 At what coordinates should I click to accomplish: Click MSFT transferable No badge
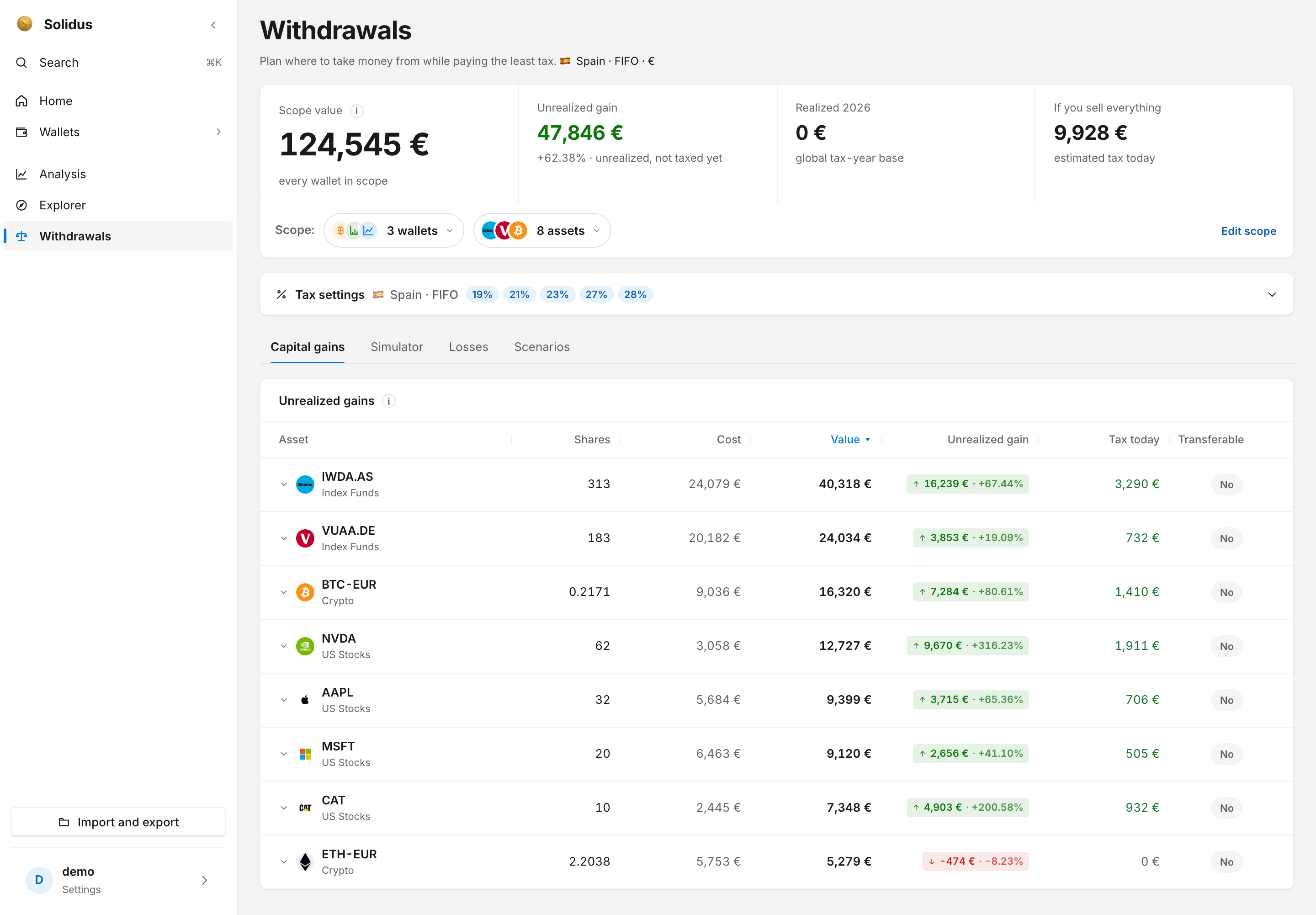coord(1226,755)
